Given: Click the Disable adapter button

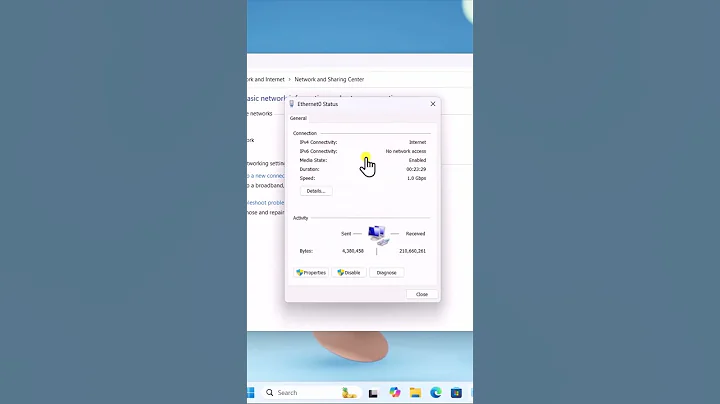Looking at the screenshot, I should tap(349, 273).
